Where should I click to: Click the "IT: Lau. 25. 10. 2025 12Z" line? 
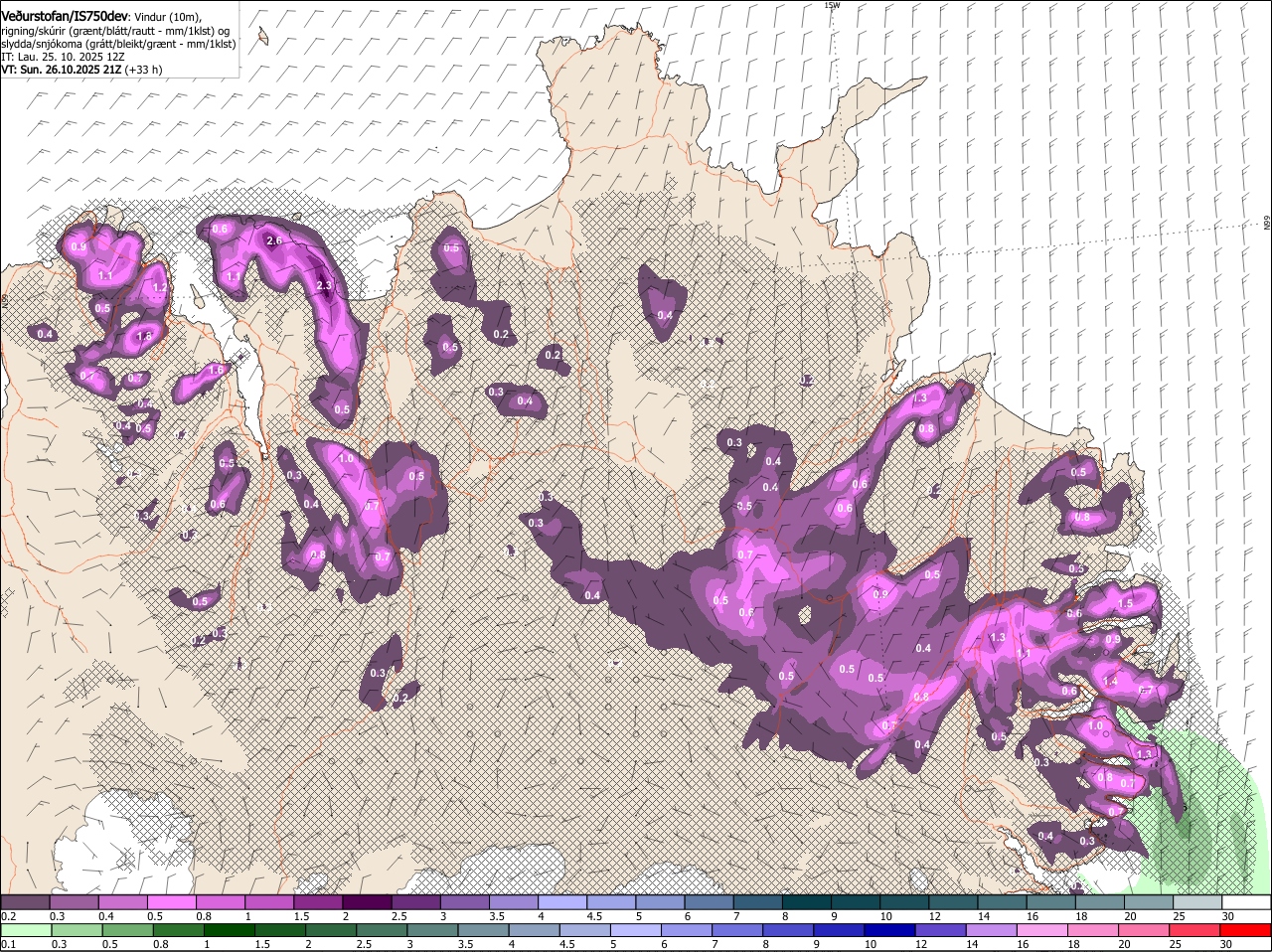63,57
